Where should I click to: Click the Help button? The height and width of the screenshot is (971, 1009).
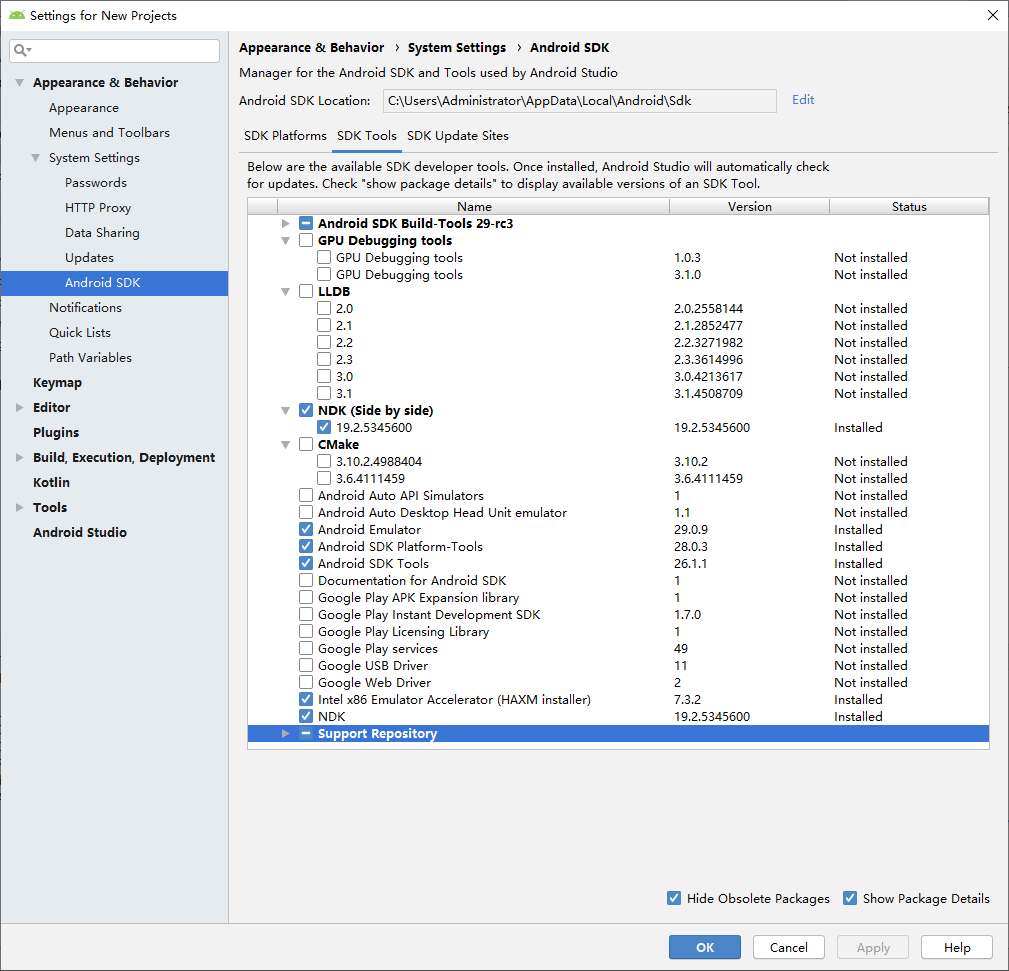pyautogui.click(x=957, y=947)
